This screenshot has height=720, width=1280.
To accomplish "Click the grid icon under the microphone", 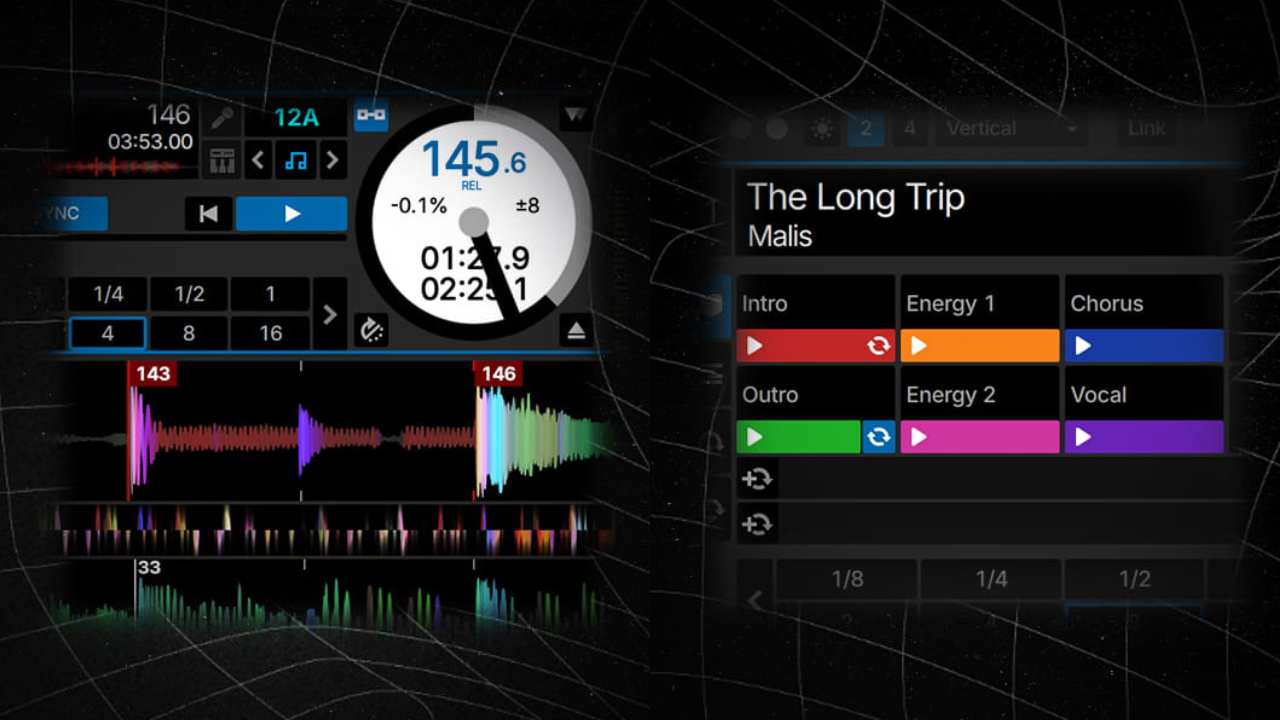I will coord(221,160).
